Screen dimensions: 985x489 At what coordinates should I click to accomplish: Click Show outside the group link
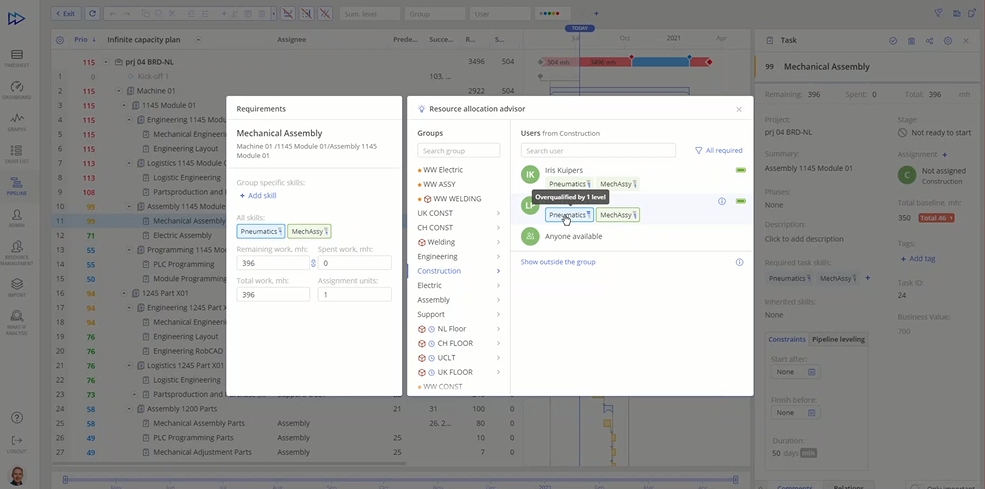(558, 262)
